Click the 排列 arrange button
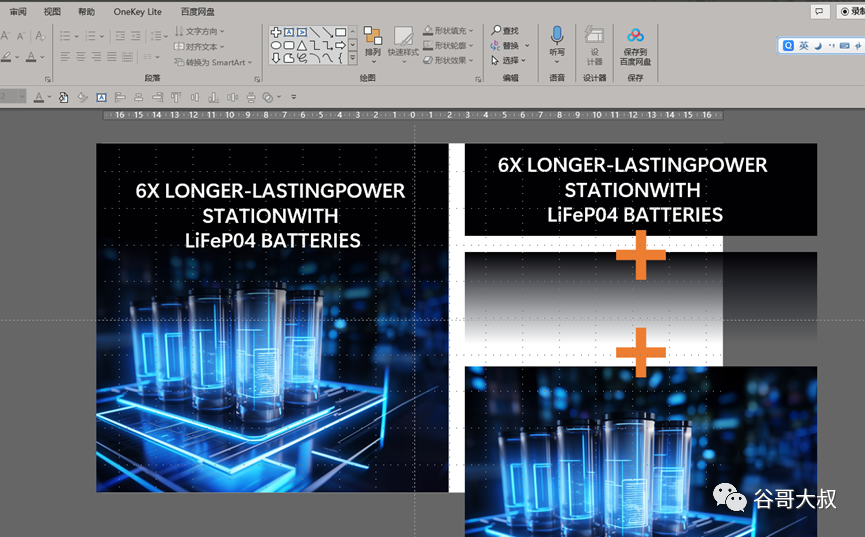Image resolution: width=865 pixels, height=537 pixels. [373, 45]
